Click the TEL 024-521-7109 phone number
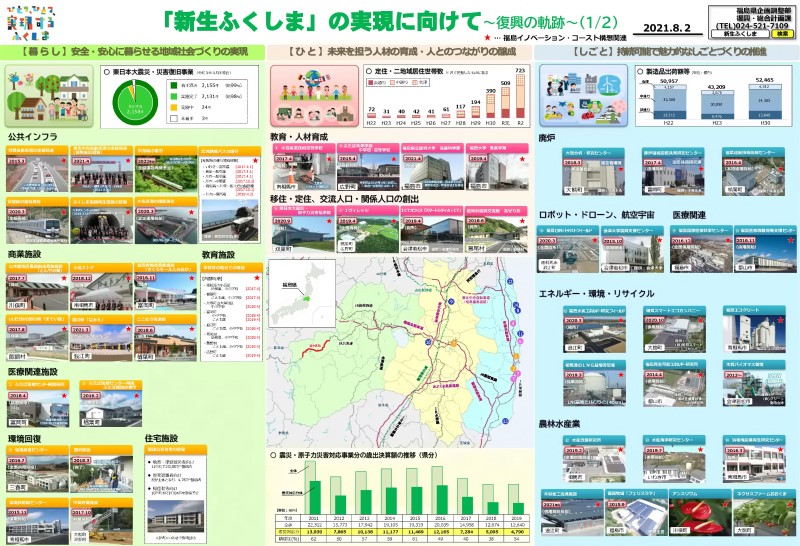Viewport: 800px width, 546px height. click(751, 26)
